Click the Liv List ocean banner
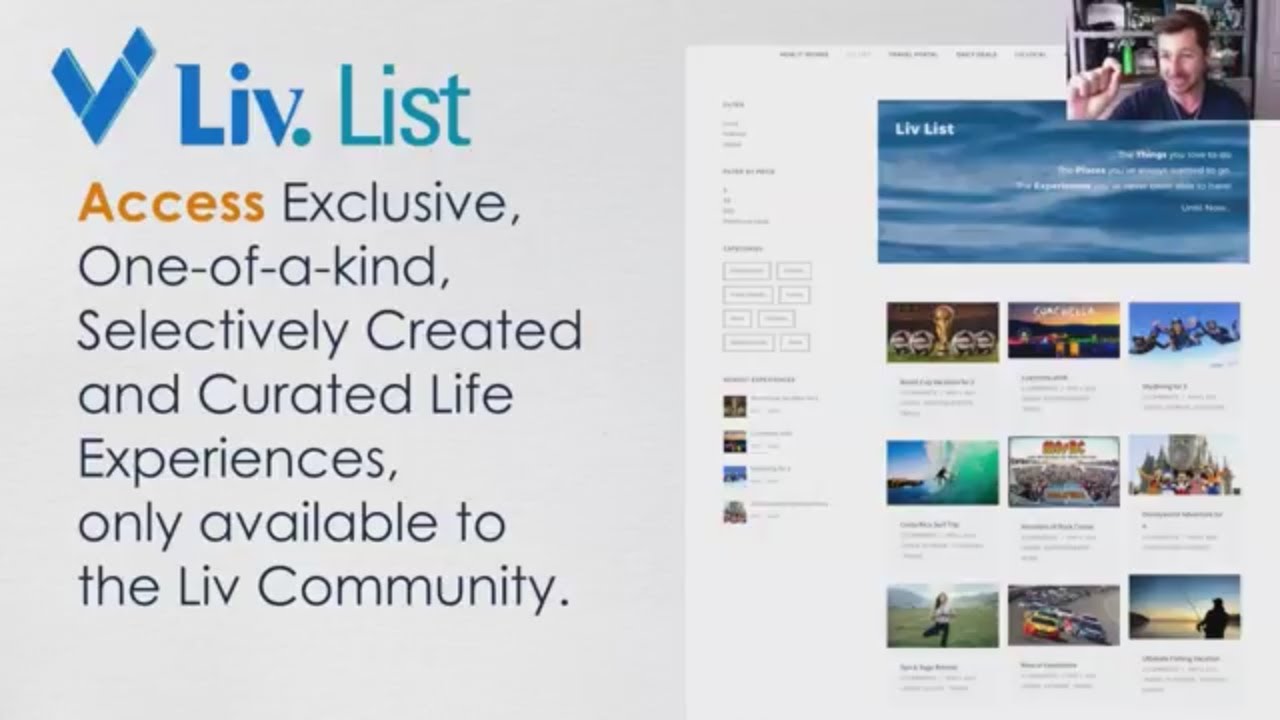Image resolution: width=1280 pixels, height=720 pixels. point(1063,181)
